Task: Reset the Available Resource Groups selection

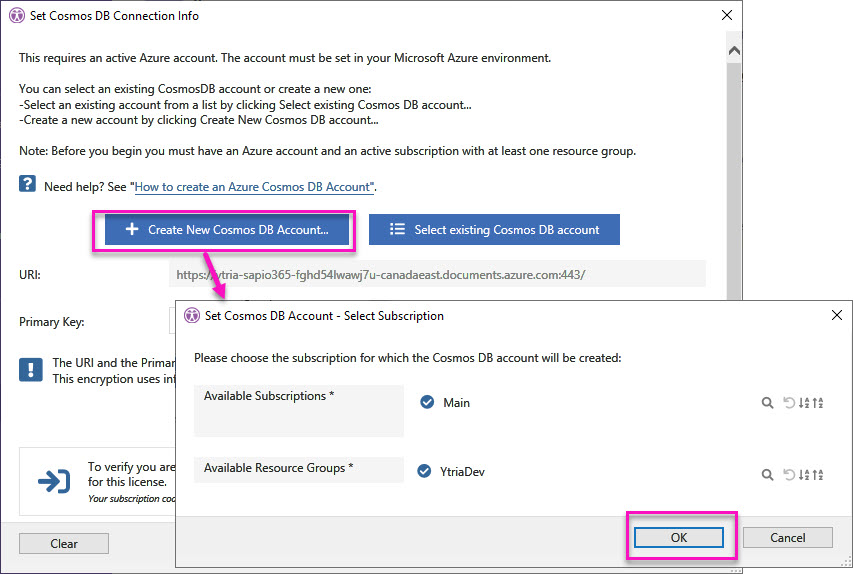Action: (789, 475)
